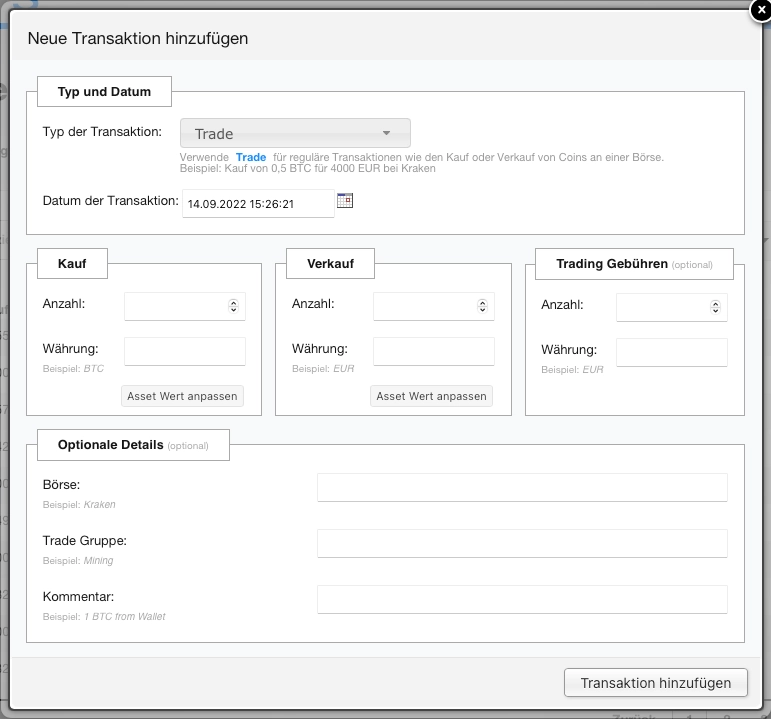
Task: Submit with Transaktion hinzufügen button
Action: (x=655, y=683)
